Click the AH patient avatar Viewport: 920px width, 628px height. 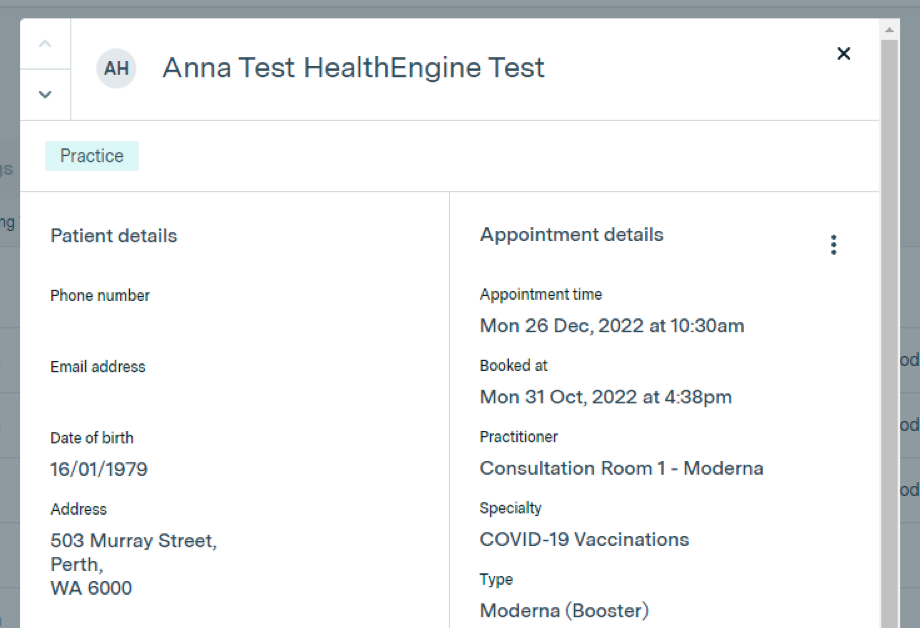pos(116,69)
